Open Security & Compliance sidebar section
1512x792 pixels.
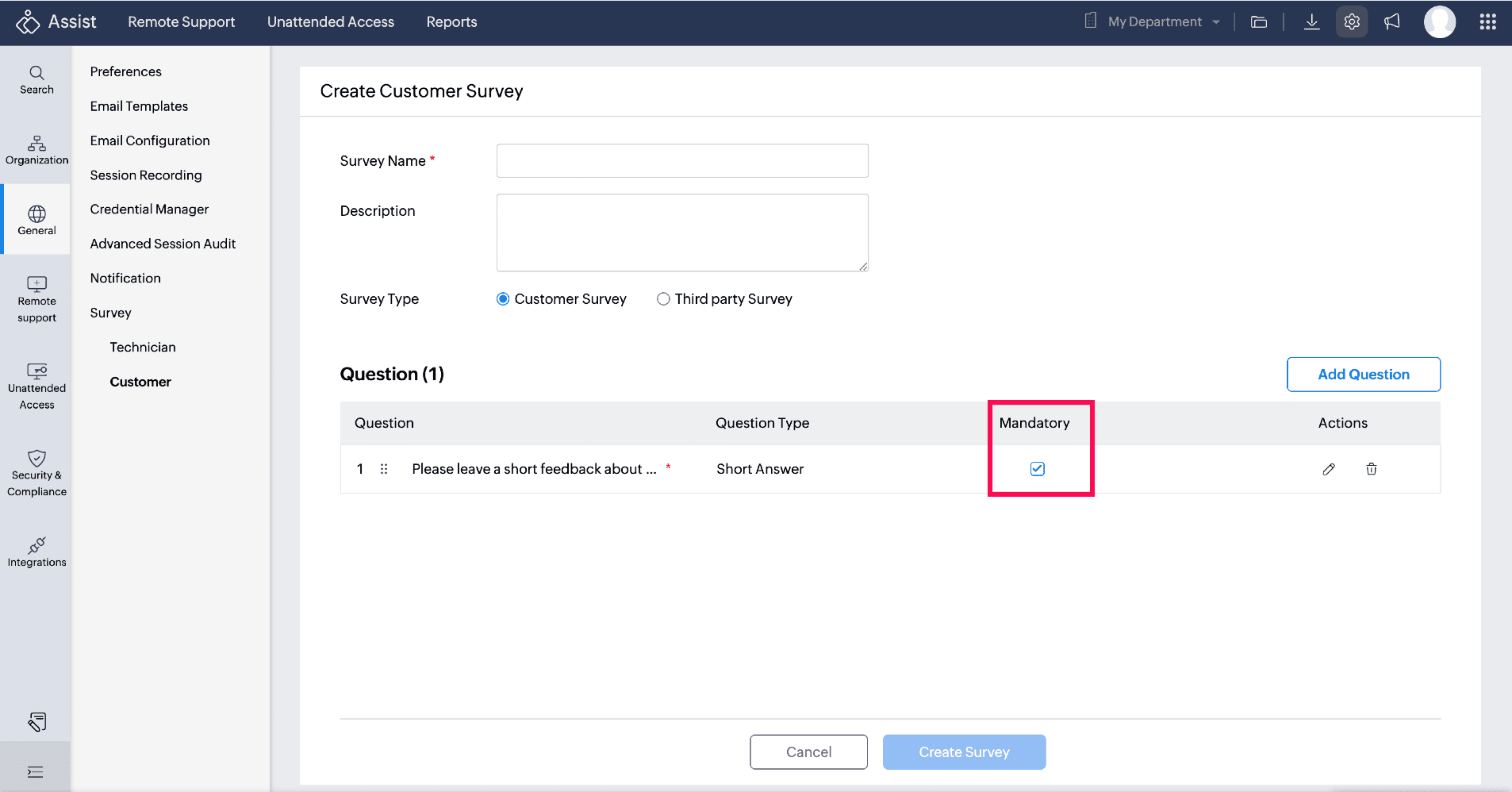(36, 474)
